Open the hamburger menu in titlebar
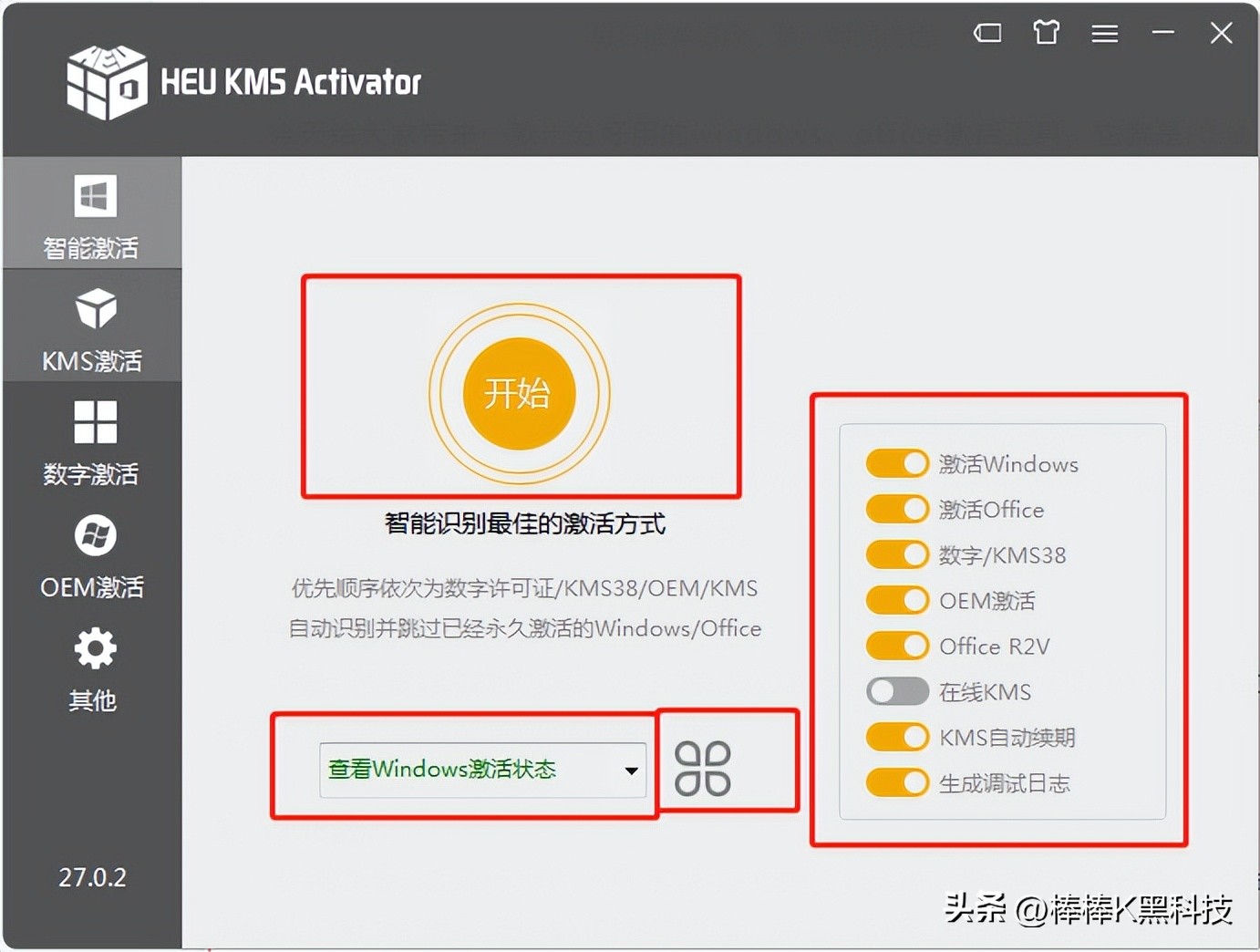Image resolution: width=1260 pixels, height=952 pixels. pos(1104,33)
